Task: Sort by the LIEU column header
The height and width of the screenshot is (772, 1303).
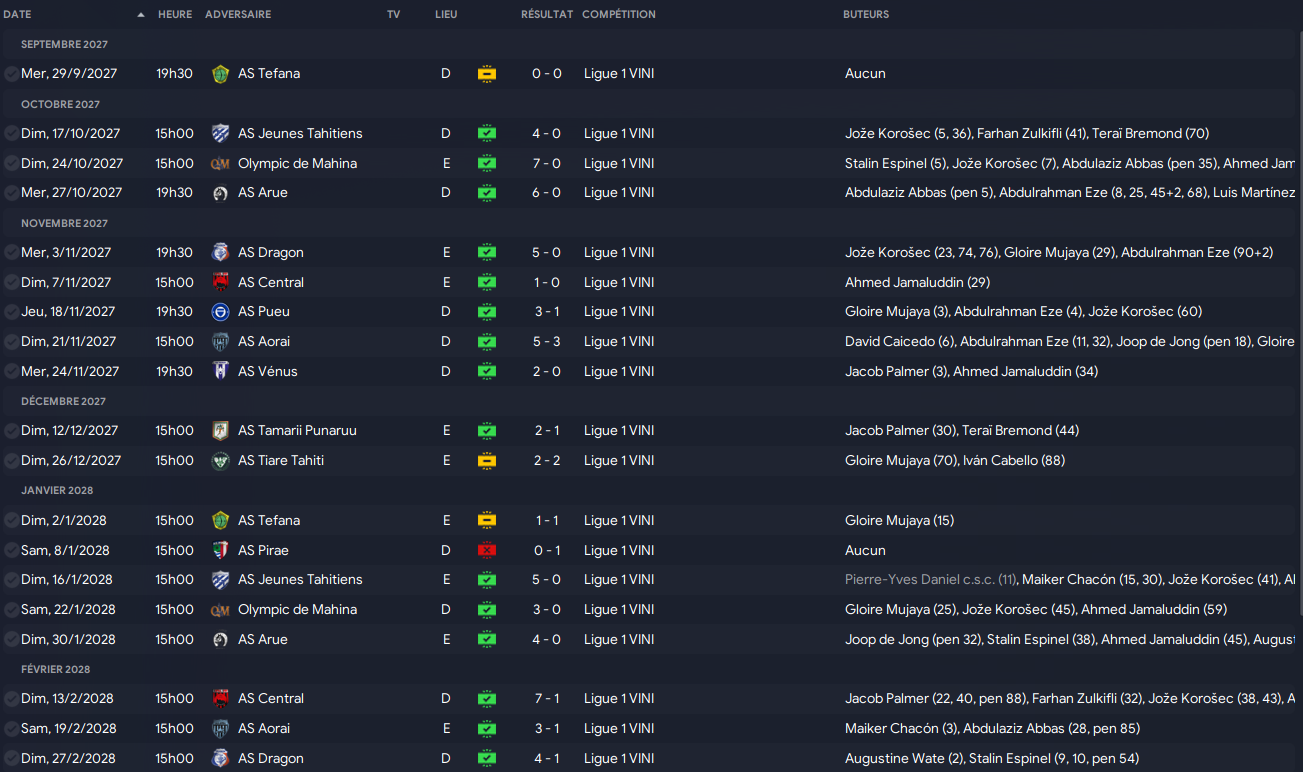Action: pyautogui.click(x=446, y=15)
